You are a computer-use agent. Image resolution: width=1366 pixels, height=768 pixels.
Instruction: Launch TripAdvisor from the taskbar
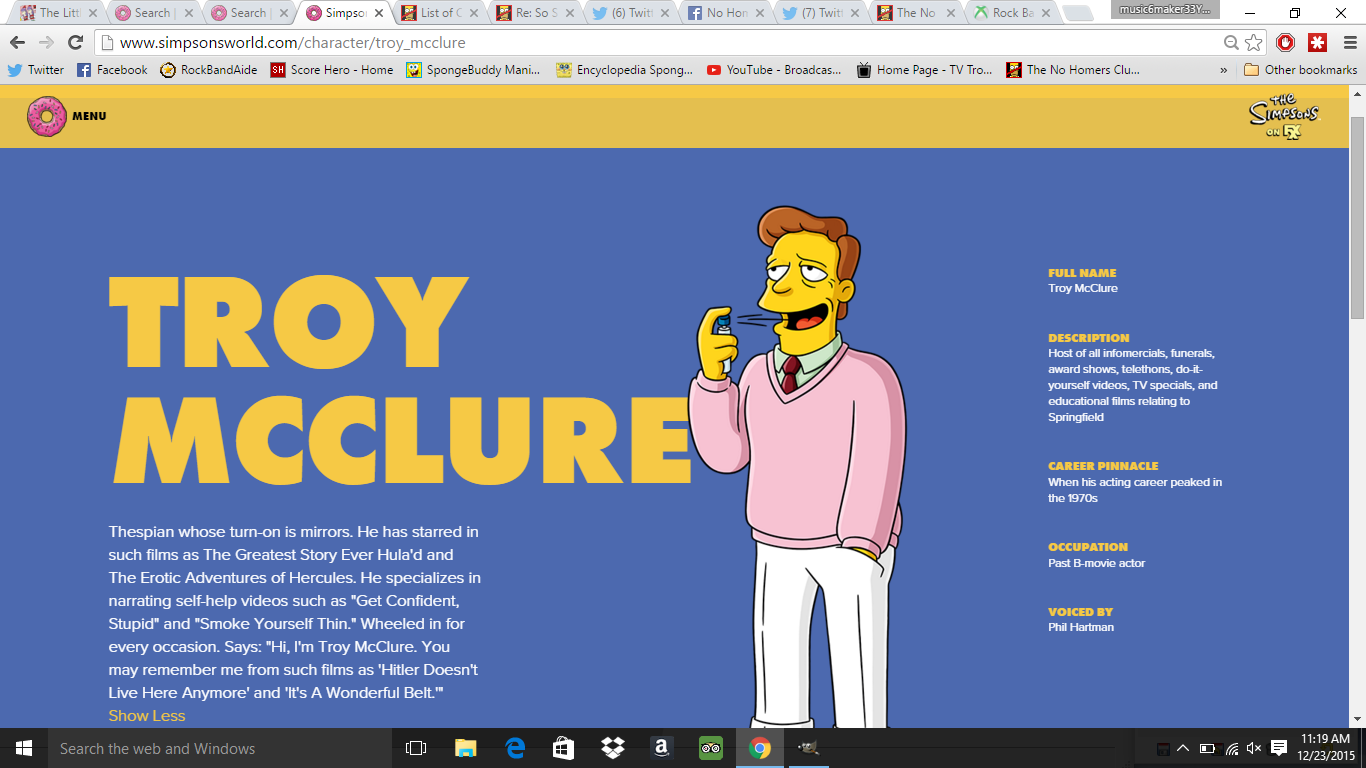point(710,748)
